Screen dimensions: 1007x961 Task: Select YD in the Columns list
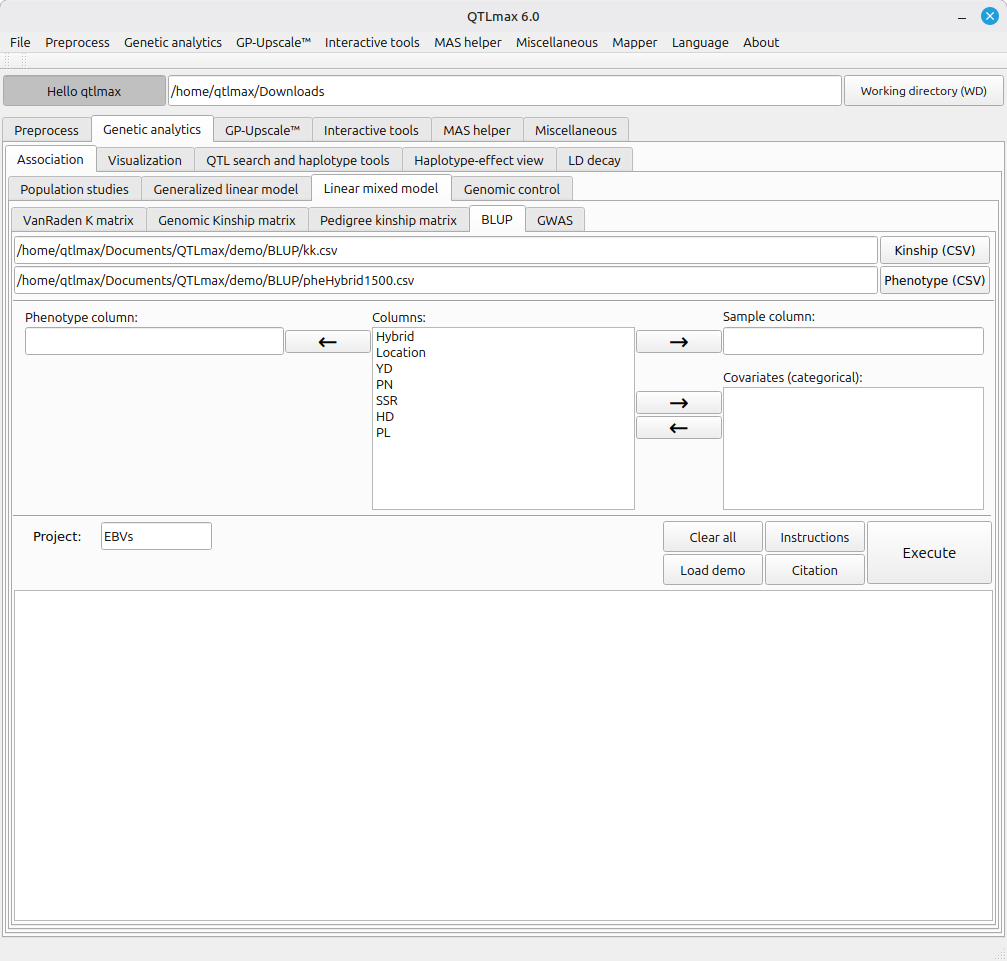(384, 369)
